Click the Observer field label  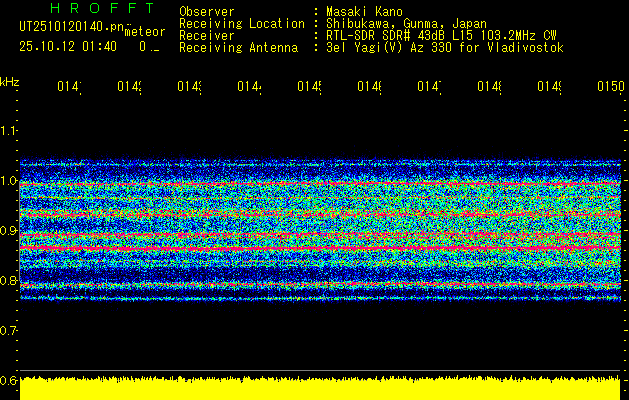tap(207, 12)
